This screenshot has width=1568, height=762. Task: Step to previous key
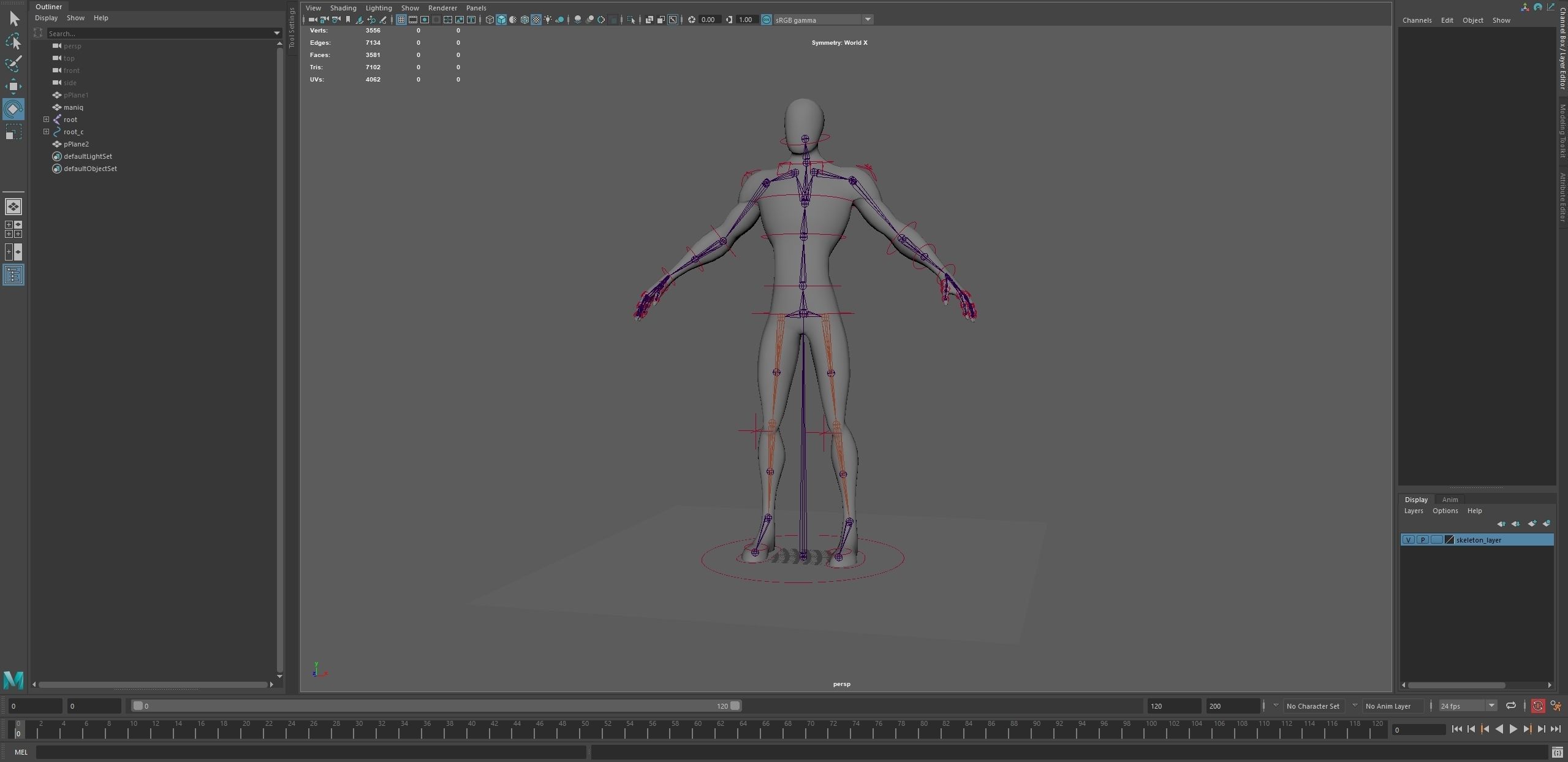[1485, 729]
